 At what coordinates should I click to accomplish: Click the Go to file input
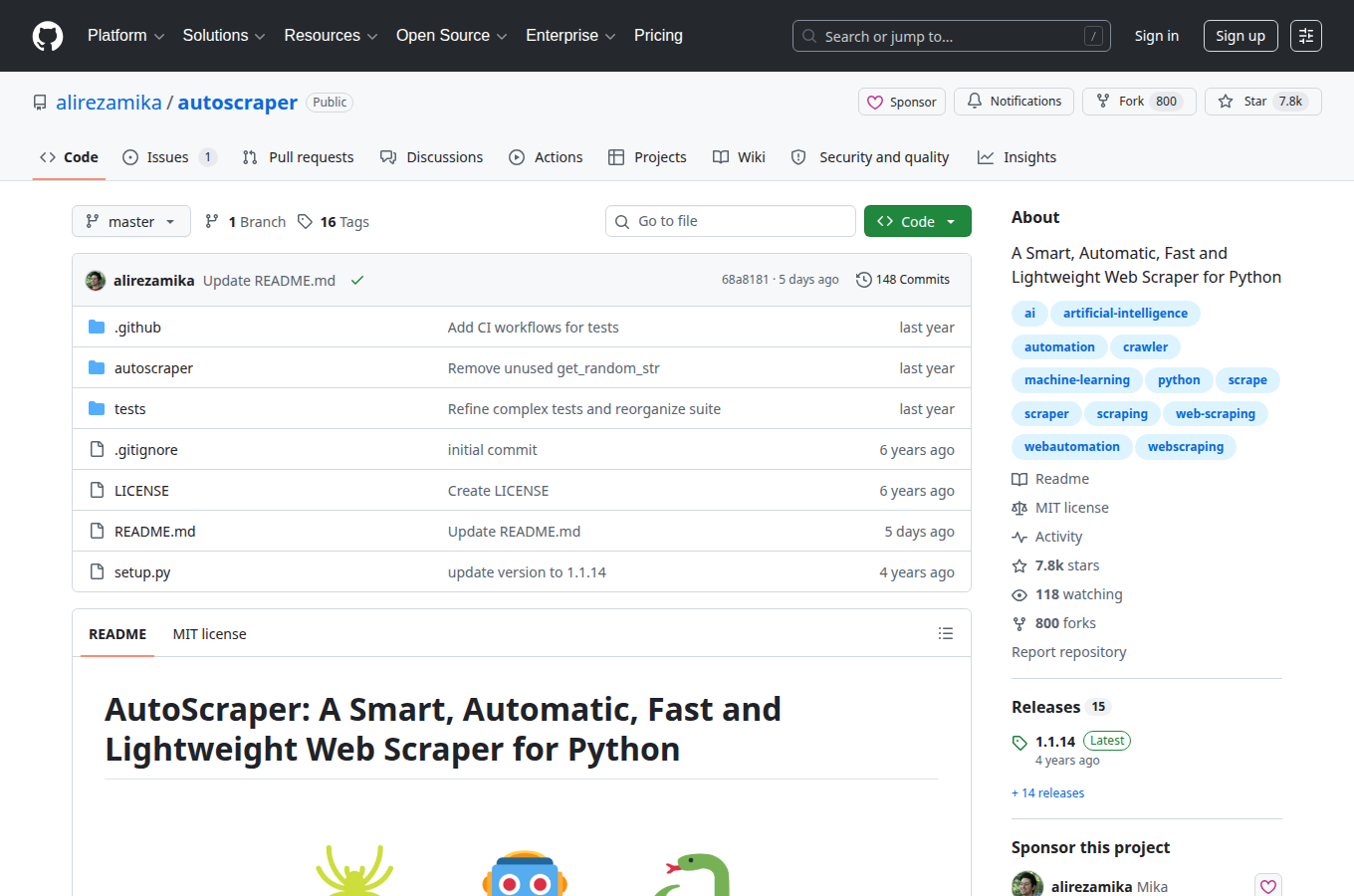tap(731, 221)
